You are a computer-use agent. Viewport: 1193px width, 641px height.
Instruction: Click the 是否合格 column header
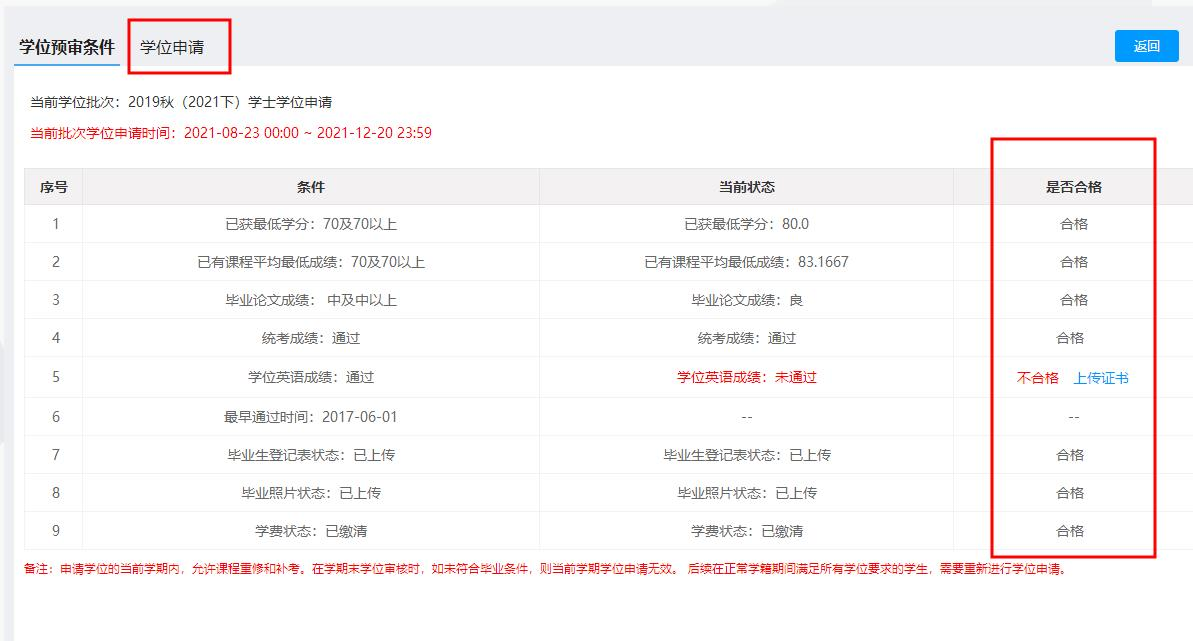pyautogui.click(x=1074, y=187)
